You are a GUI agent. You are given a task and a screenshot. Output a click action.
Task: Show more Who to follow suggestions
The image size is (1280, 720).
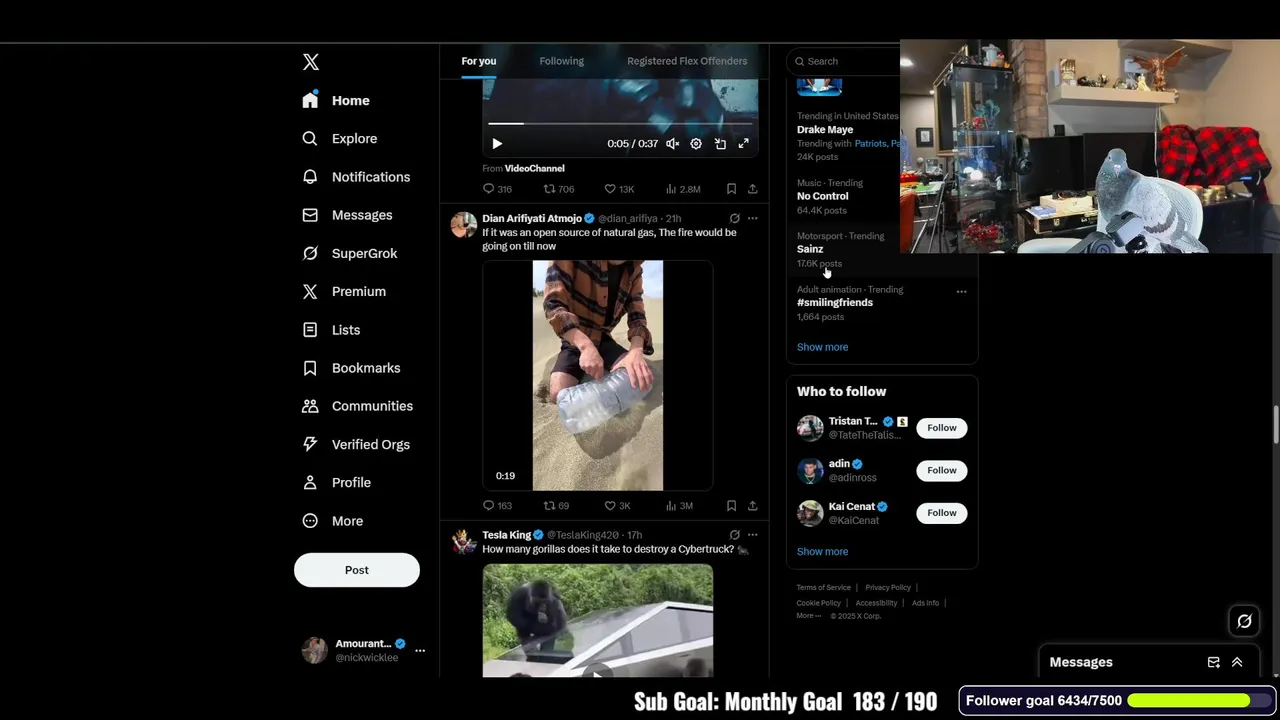tap(822, 552)
